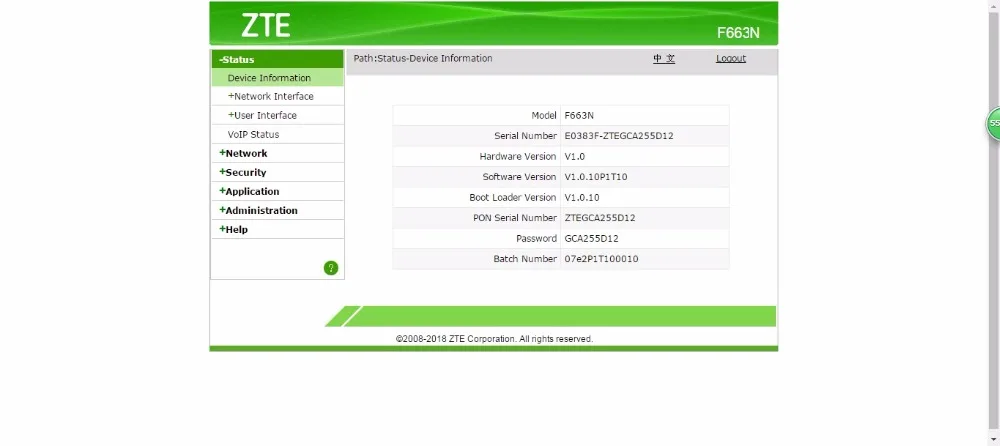
Task: Expand the Network Interface submenu
Action: pos(270,96)
